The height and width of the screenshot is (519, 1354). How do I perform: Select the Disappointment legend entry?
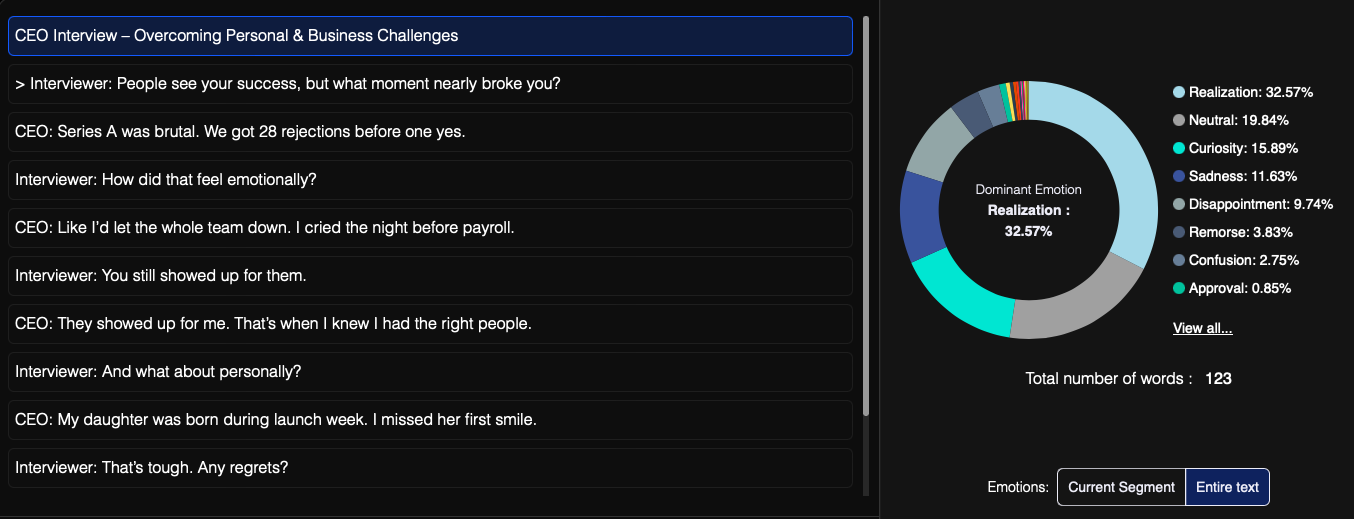[1253, 204]
